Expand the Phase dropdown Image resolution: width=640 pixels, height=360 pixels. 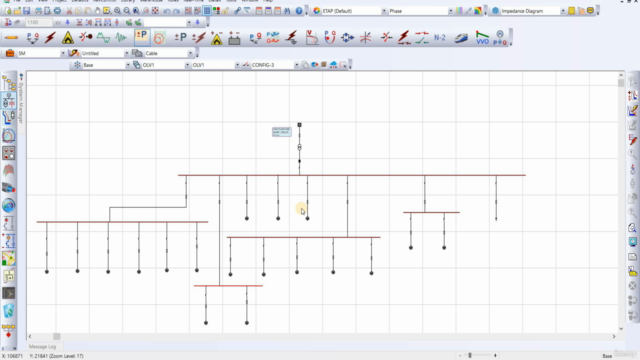pos(451,11)
